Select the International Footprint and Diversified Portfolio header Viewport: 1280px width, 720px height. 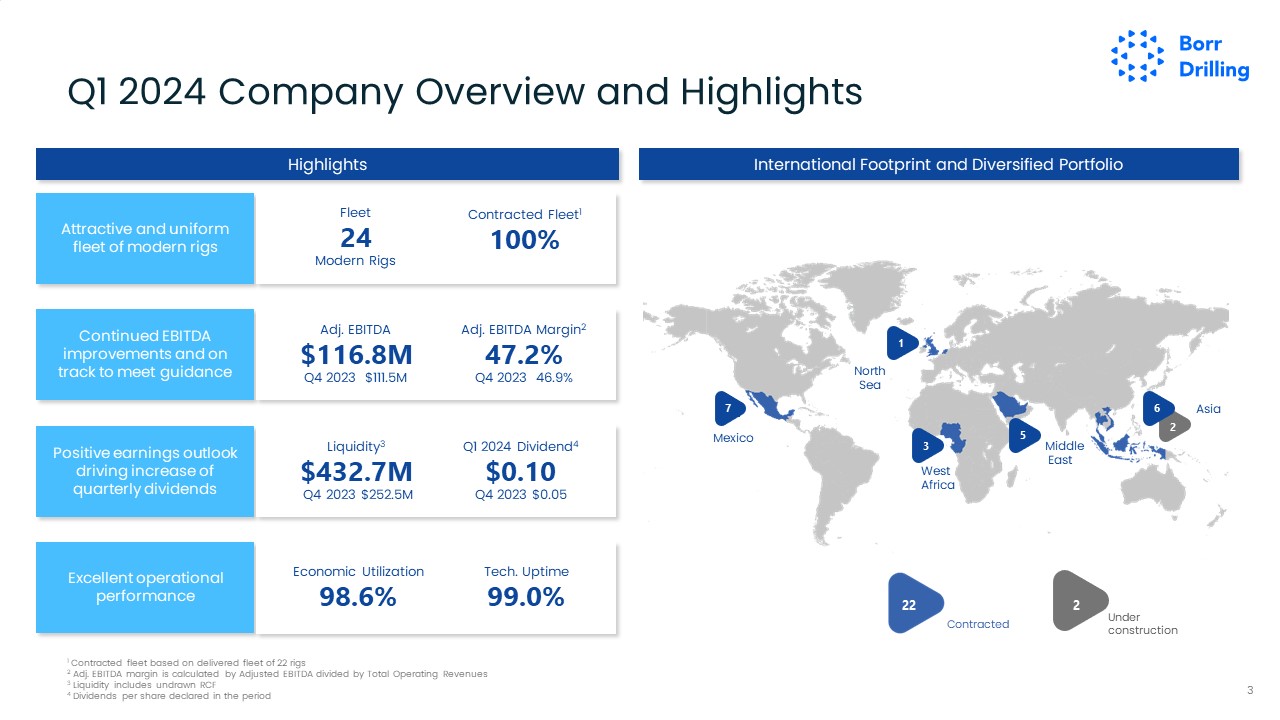pos(938,164)
